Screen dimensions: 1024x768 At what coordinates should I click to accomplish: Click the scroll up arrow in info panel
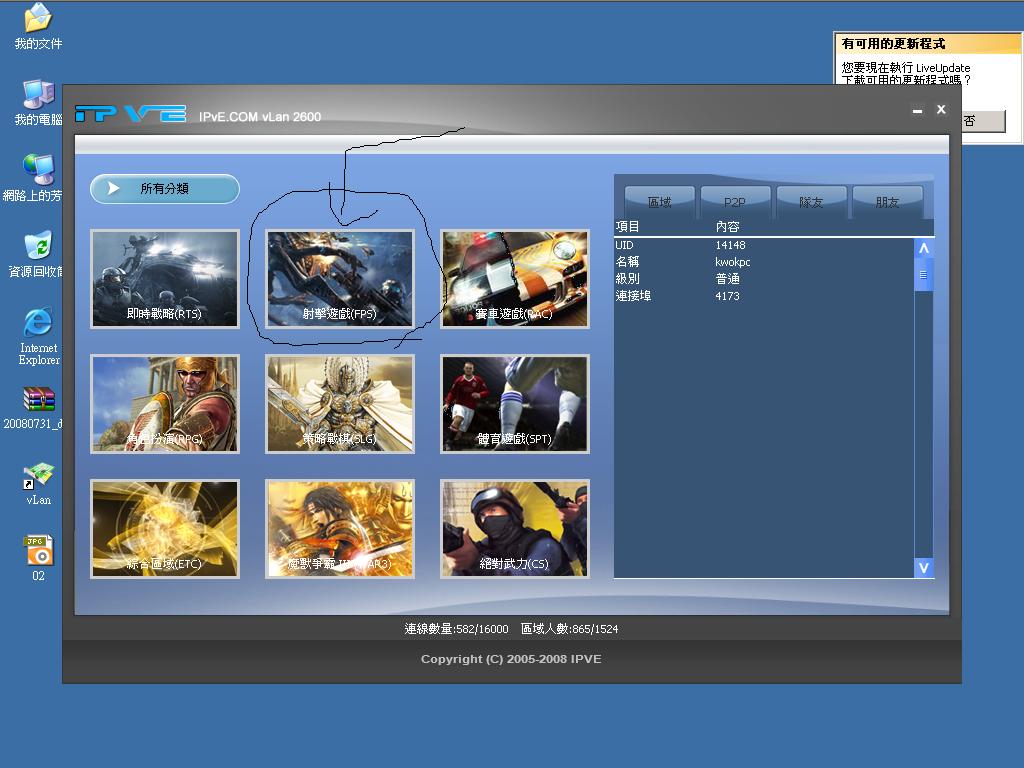923,248
